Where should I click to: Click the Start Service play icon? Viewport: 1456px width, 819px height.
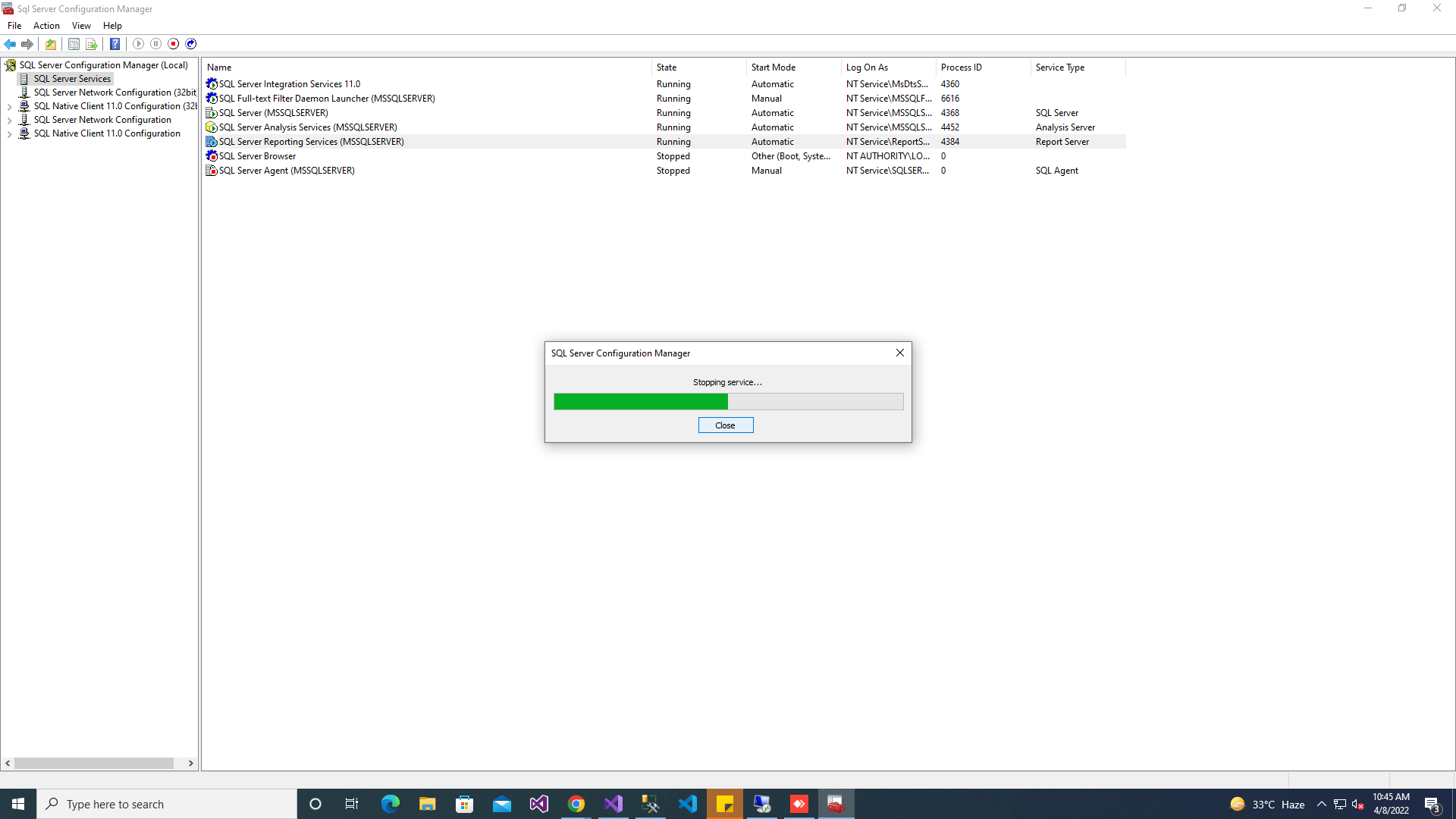[x=138, y=44]
